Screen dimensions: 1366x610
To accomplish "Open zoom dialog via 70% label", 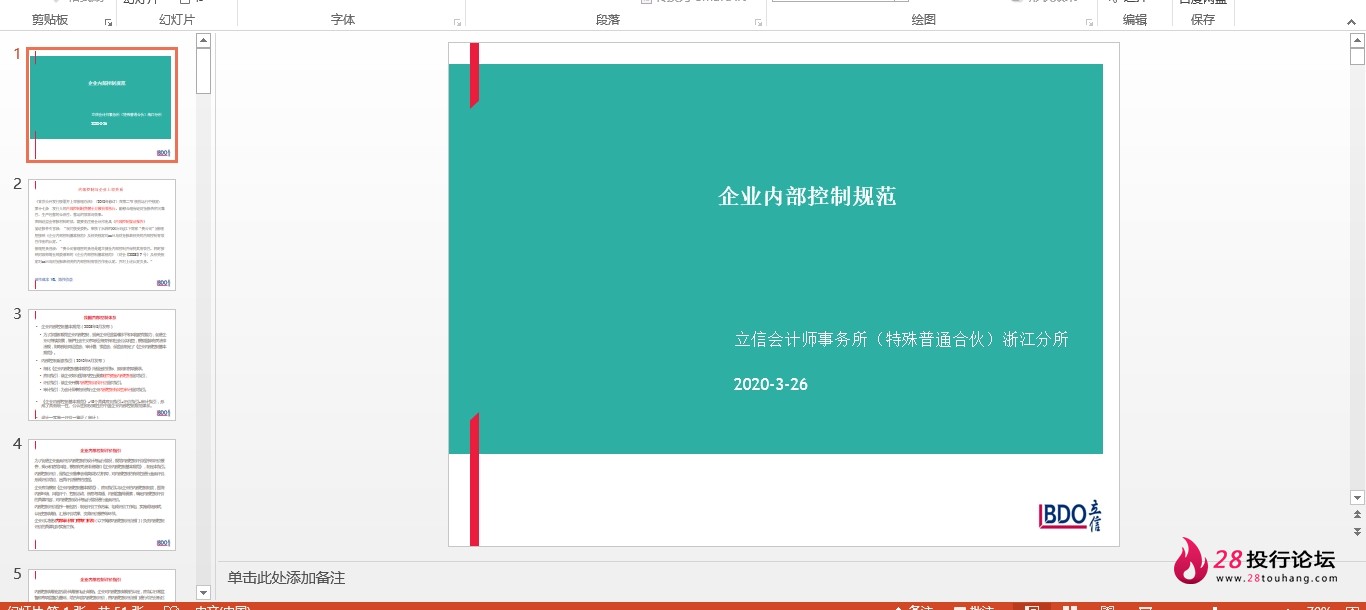I will click(x=1319, y=607).
